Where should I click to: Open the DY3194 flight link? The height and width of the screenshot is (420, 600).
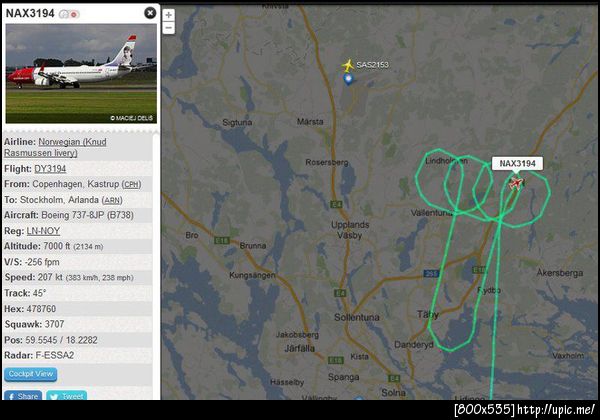(50, 169)
